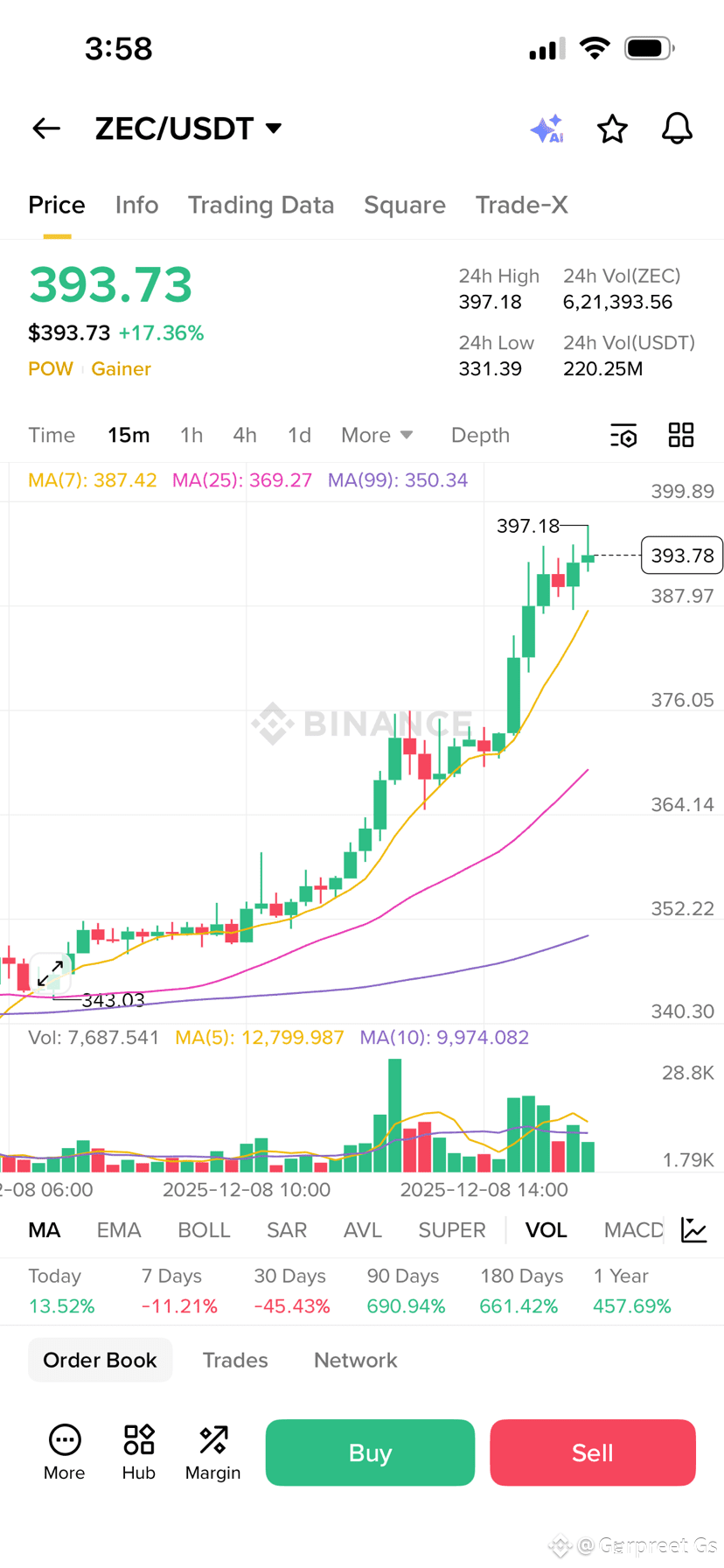The height and width of the screenshot is (1568, 724).
Task: Toggle the MA indicator
Action: pyautogui.click(x=45, y=1230)
